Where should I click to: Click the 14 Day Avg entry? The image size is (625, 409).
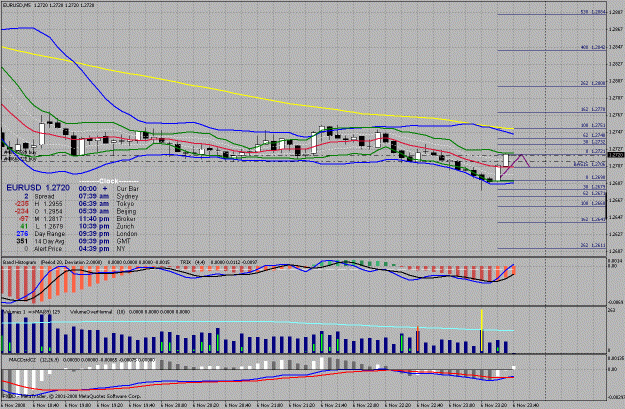point(39,241)
